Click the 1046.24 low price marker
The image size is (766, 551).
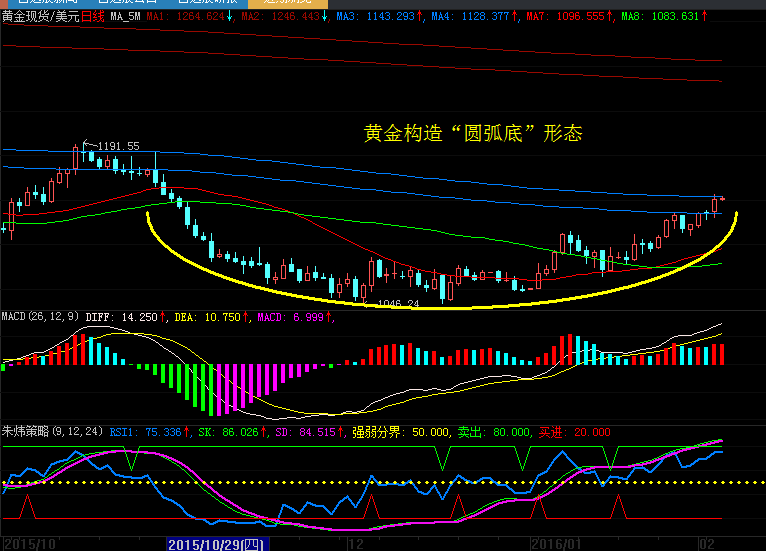coord(397,301)
